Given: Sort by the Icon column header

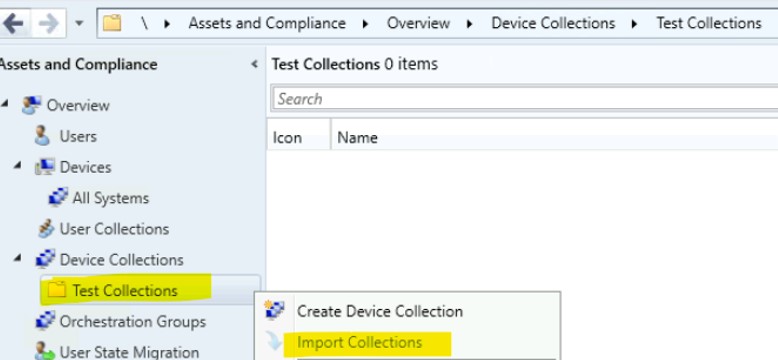Looking at the screenshot, I should click(x=298, y=134).
